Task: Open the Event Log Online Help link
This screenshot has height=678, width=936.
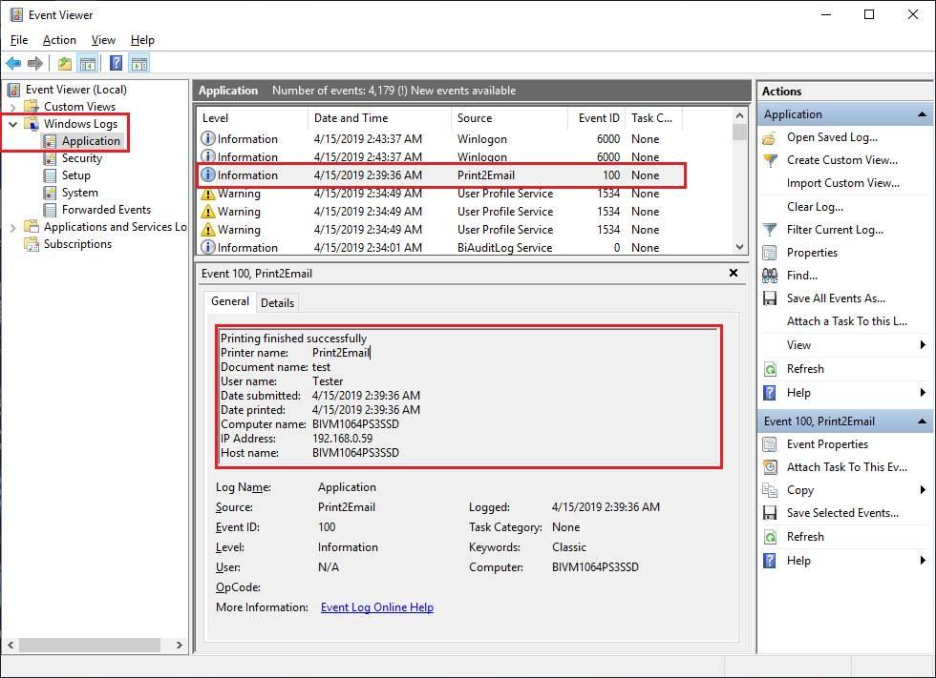Action: coord(377,608)
